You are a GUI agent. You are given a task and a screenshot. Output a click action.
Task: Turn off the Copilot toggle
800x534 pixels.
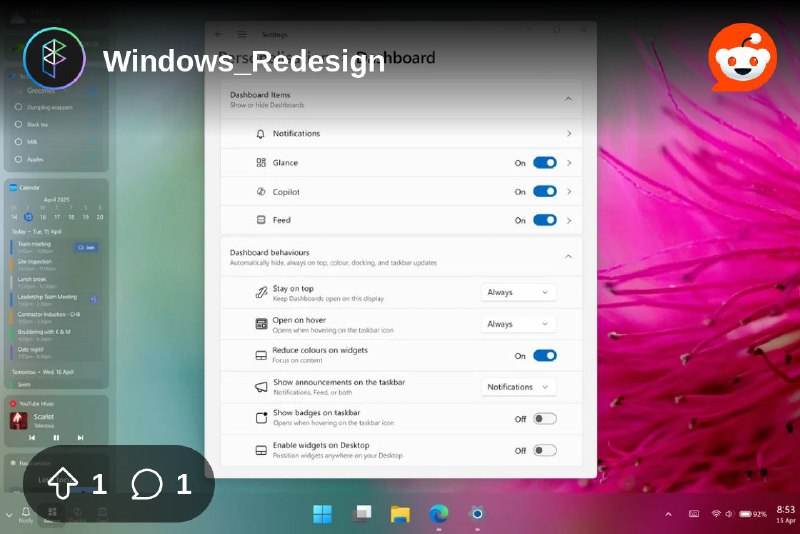click(x=545, y=191)
